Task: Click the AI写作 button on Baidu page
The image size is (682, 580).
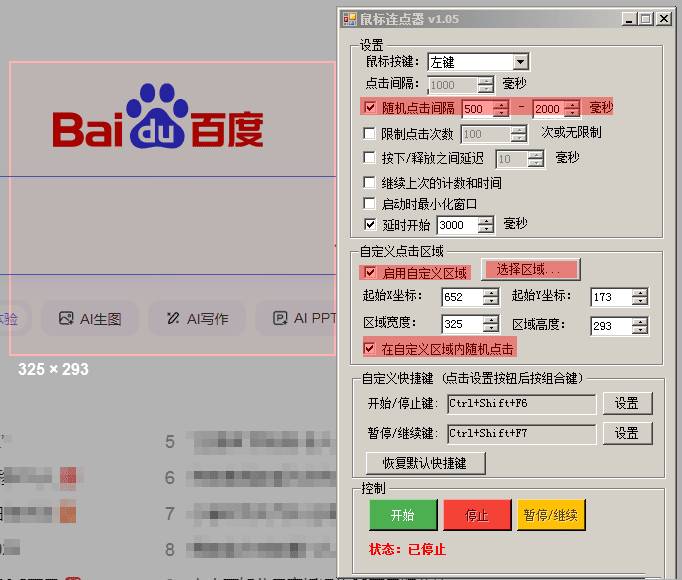Action: pyautogui.click(x=197, y=318)
